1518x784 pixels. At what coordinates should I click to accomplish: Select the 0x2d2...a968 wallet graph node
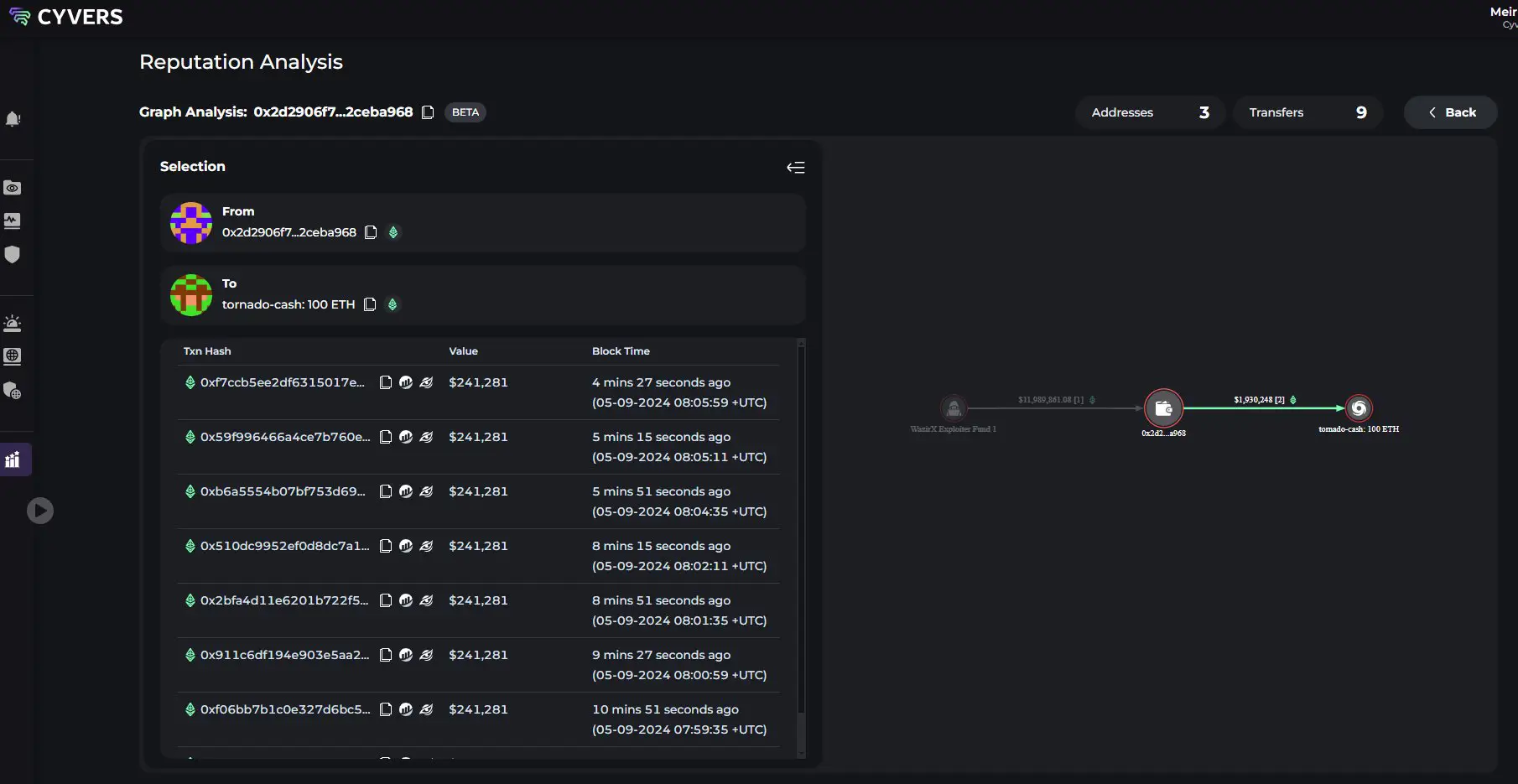[x=1163, y=408]
